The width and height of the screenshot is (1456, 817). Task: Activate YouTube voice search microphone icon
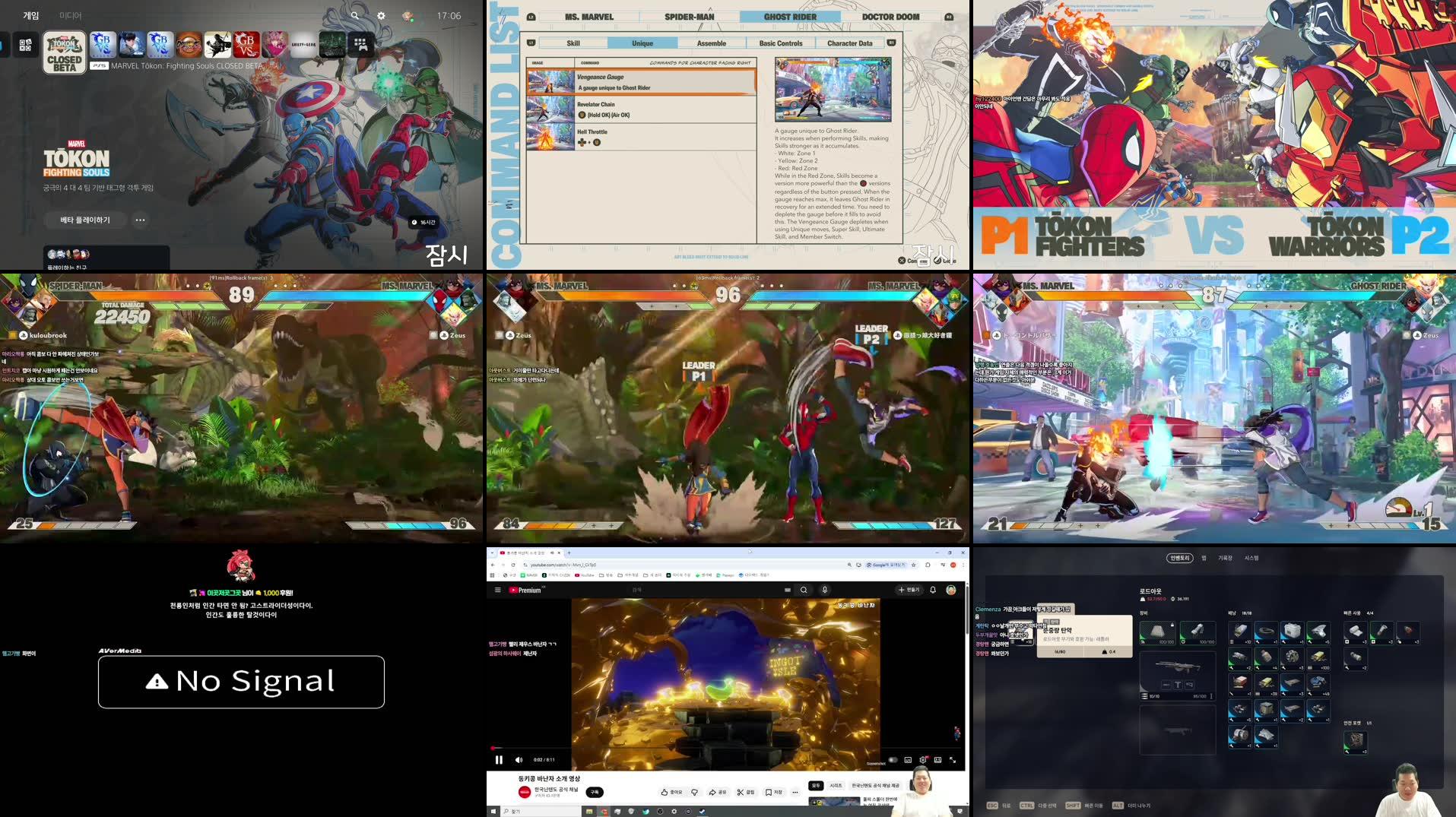825,589
